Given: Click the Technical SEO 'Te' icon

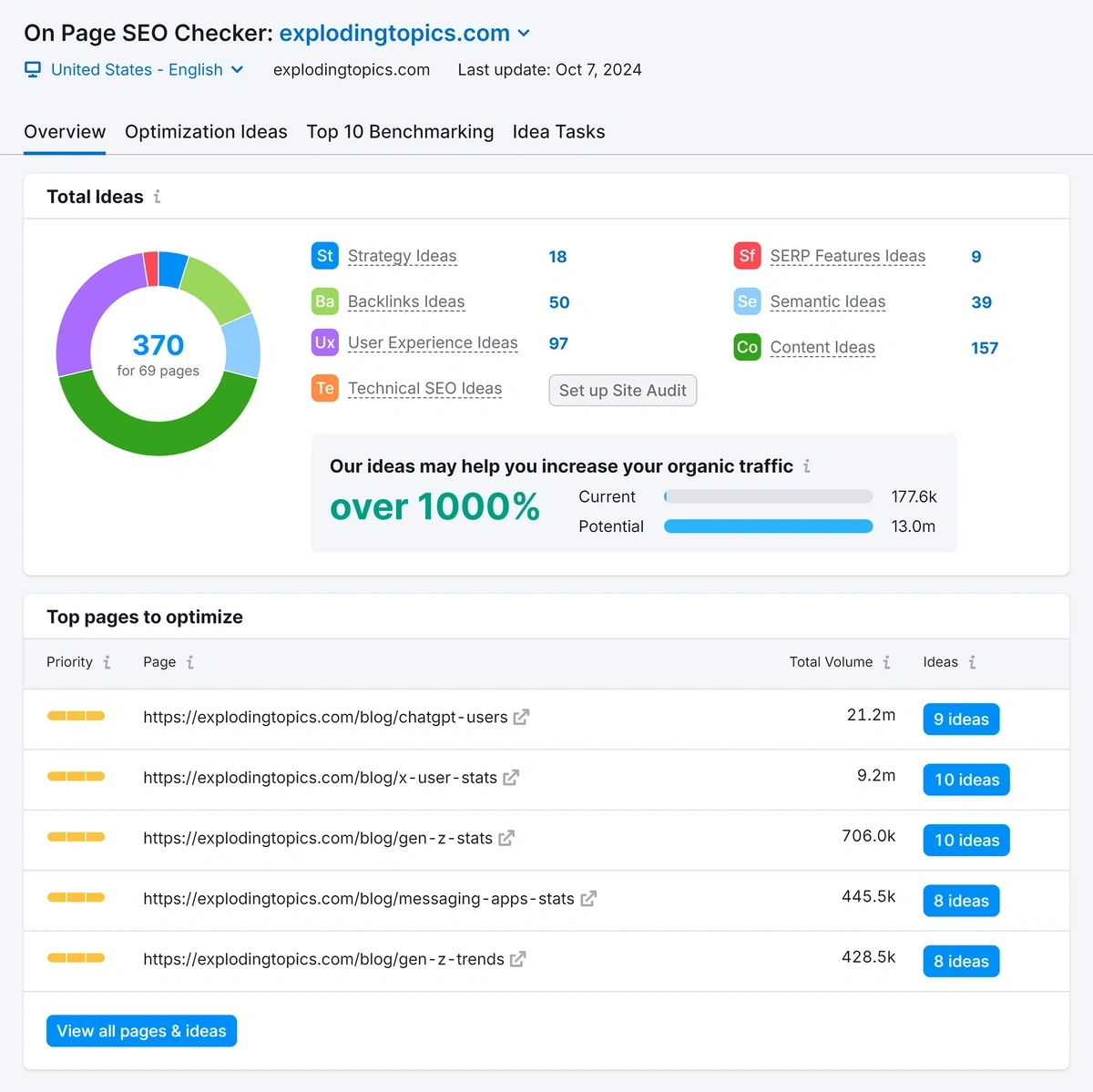Looking at the screenshot, I should pos(325,388).
